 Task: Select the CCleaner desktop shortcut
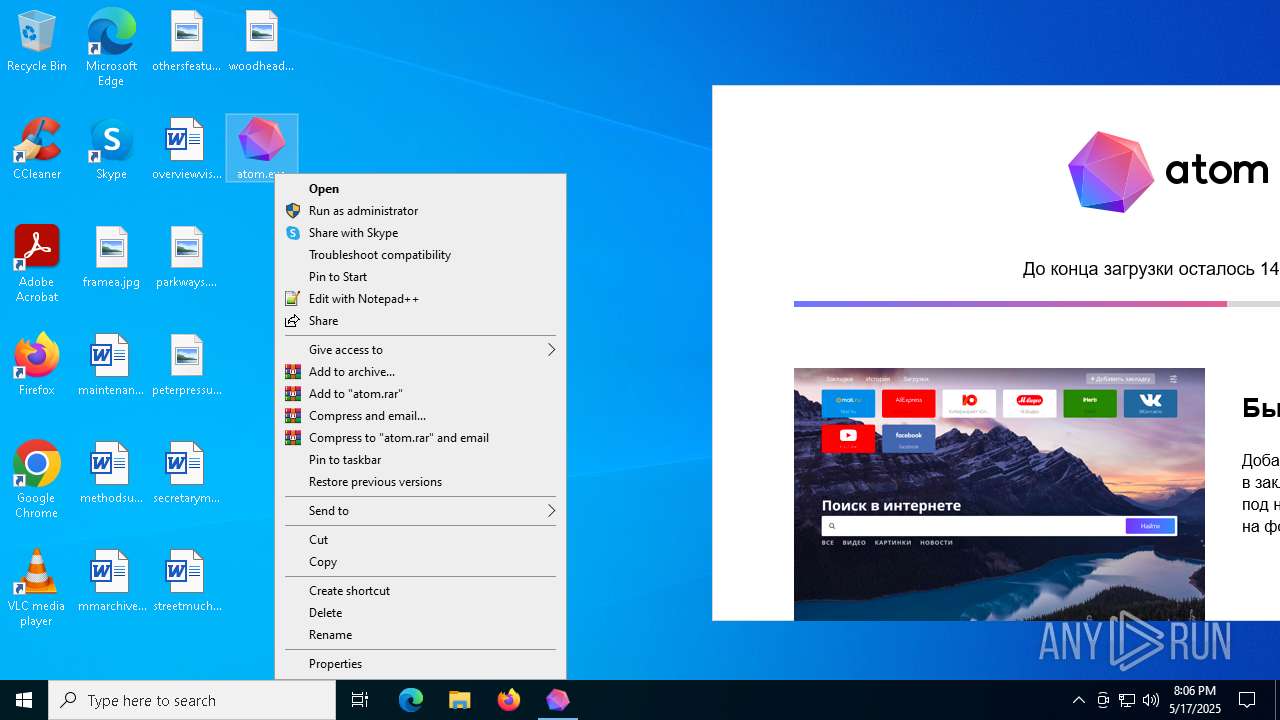tap(37, 150)
